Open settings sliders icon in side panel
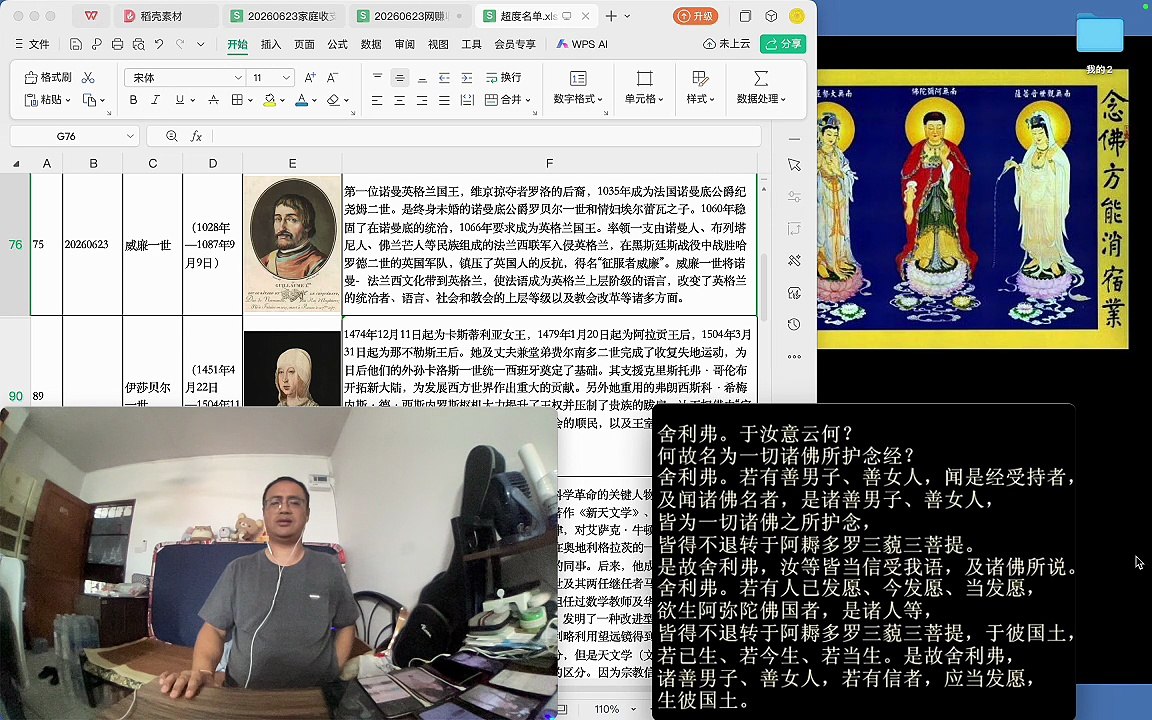 pos(794,197)
